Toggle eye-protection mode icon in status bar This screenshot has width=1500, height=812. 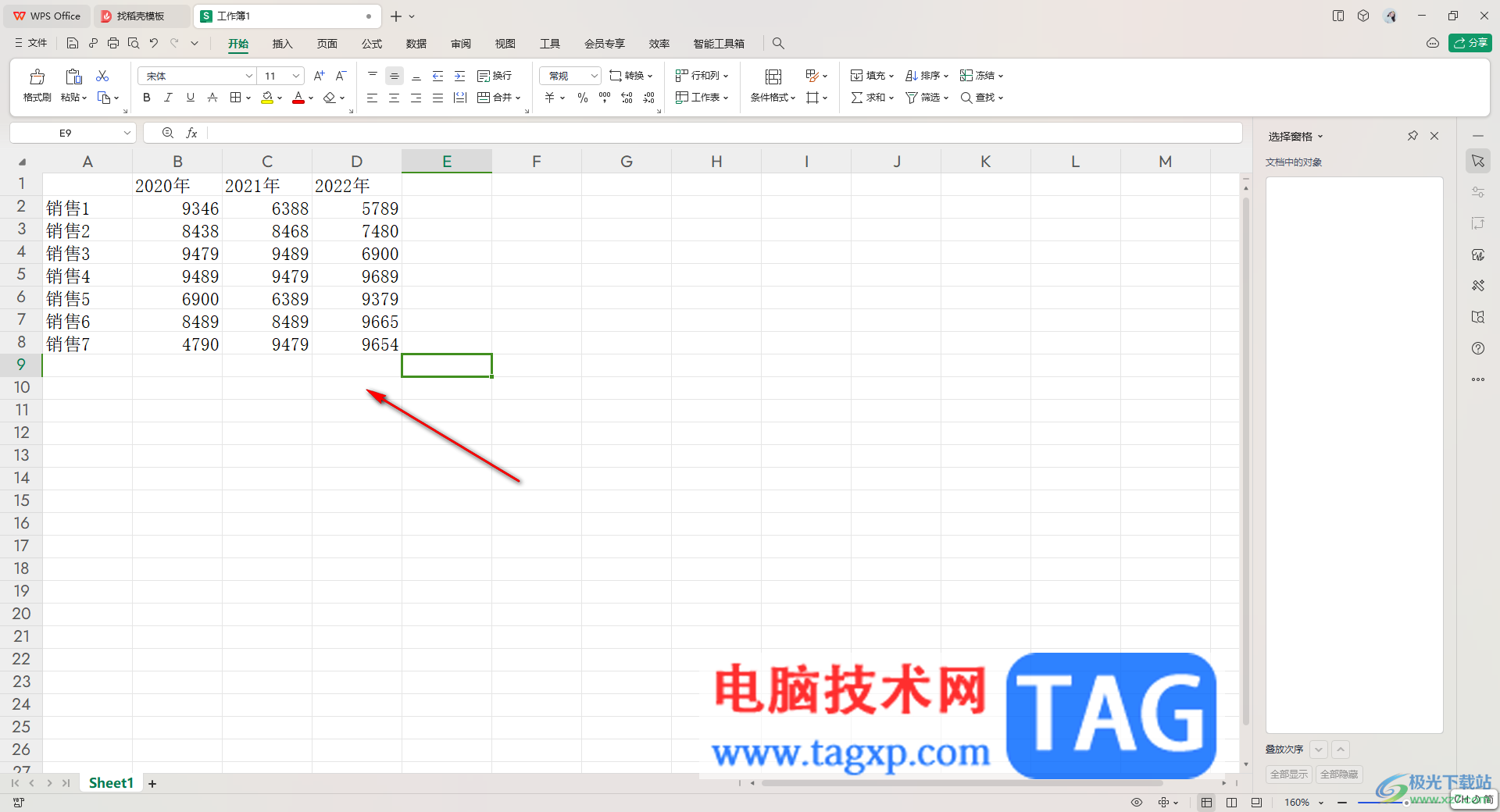point(1137,803)
